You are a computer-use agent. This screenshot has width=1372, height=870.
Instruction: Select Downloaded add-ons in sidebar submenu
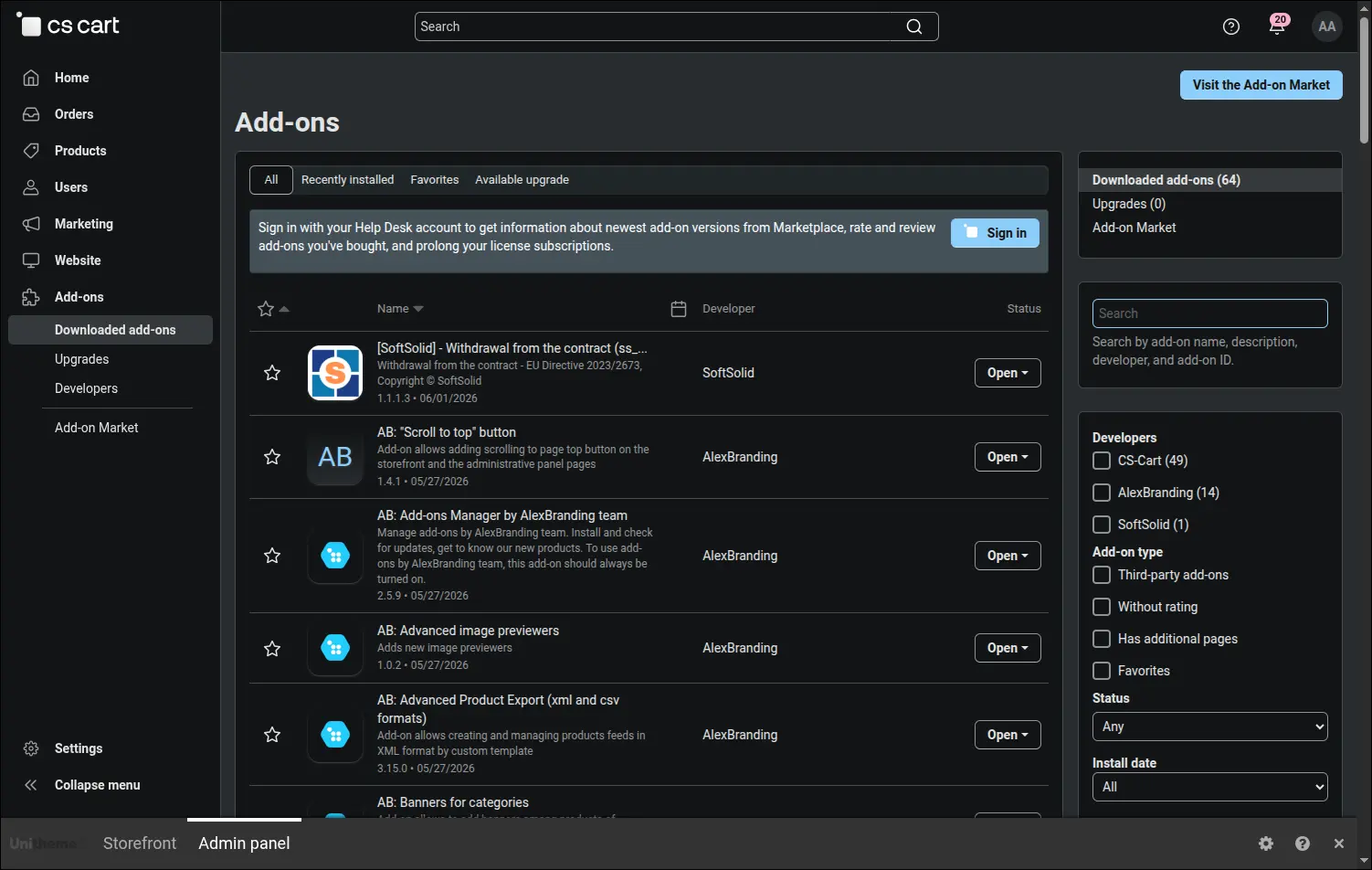click(111, 330)
